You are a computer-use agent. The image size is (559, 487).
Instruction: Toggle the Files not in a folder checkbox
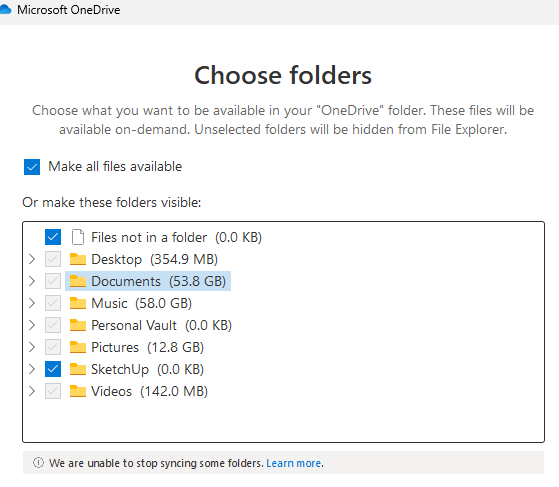tap(53, 237)
